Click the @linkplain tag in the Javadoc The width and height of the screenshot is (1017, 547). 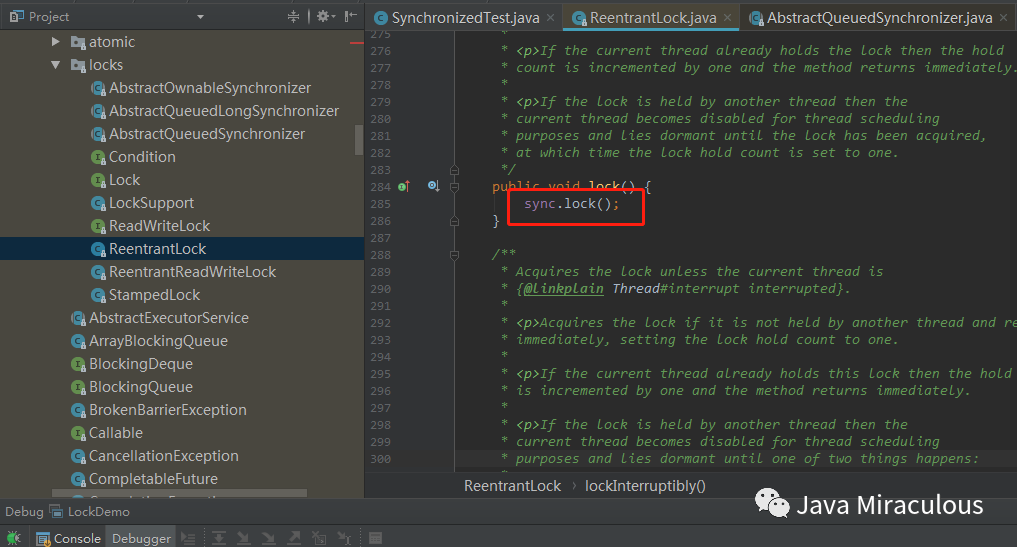[x=563, y=289]
